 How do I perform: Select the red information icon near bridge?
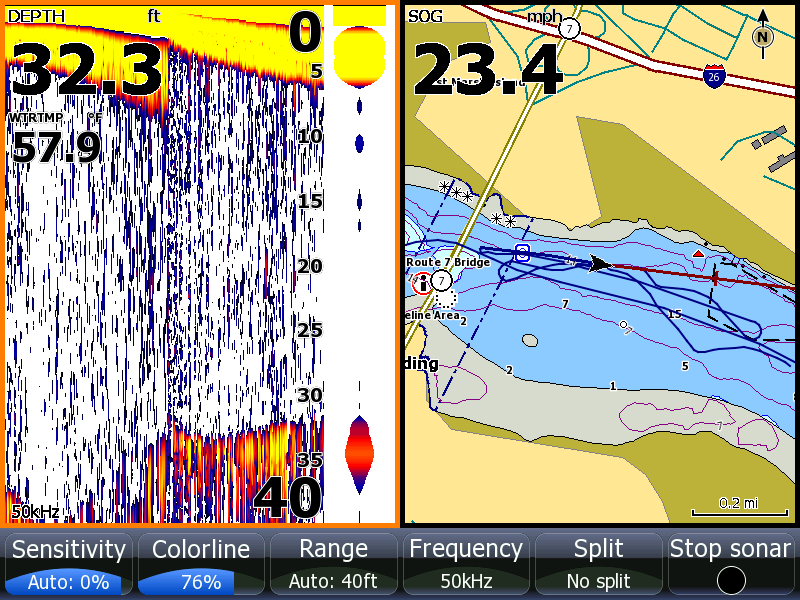[422, 284]
